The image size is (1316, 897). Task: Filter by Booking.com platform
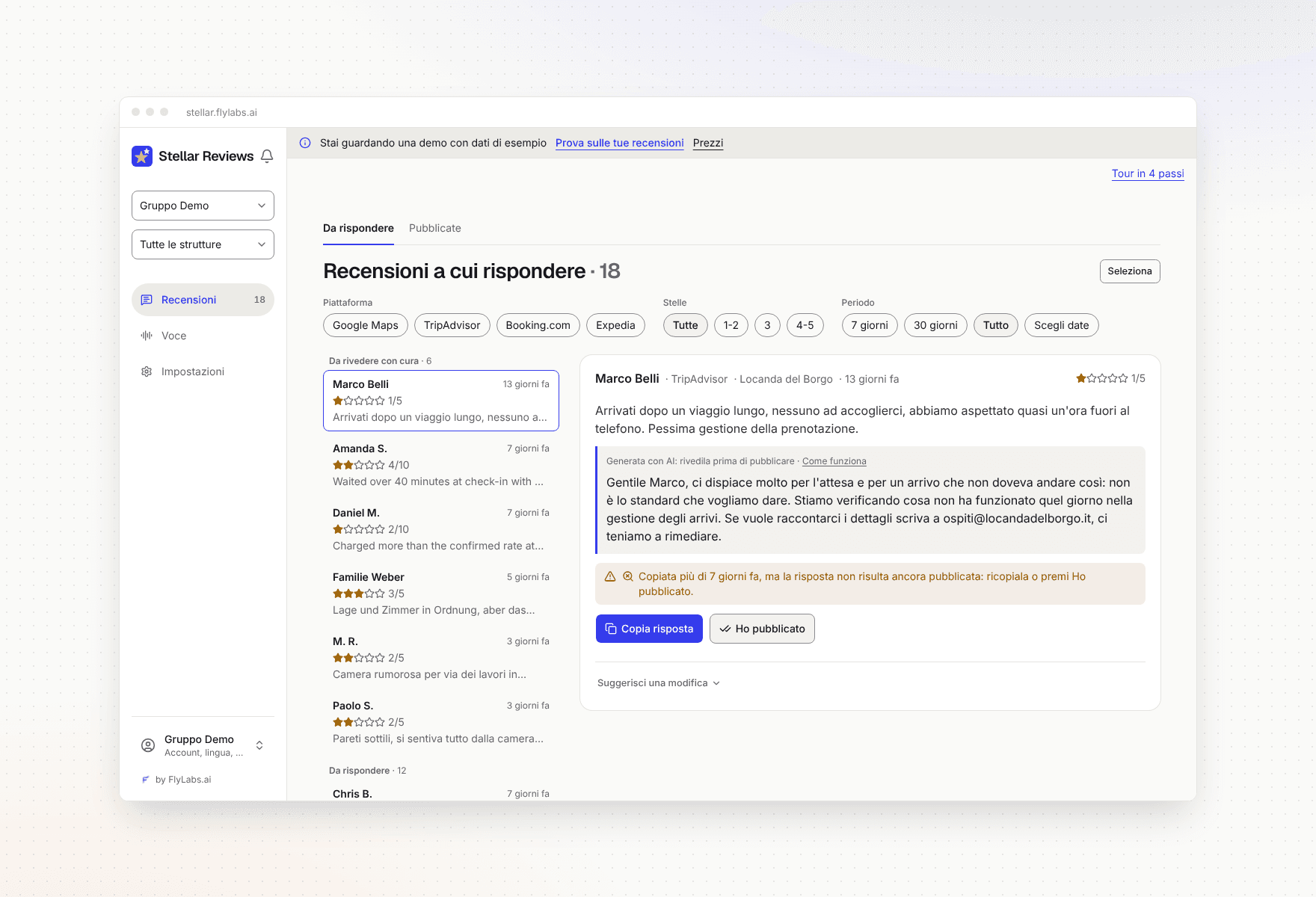coord(538,325)
